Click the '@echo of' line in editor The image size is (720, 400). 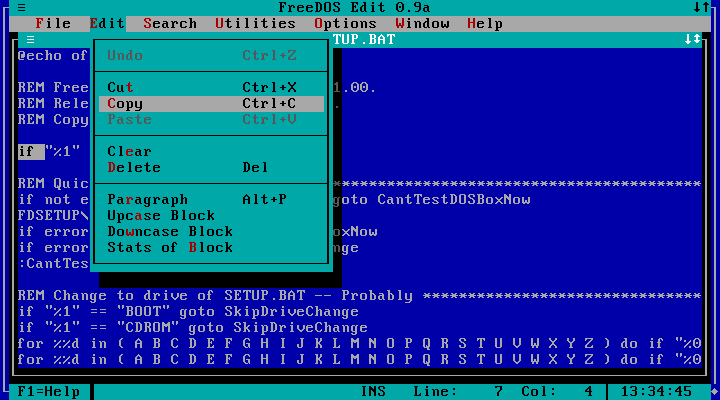click(53, 56)
